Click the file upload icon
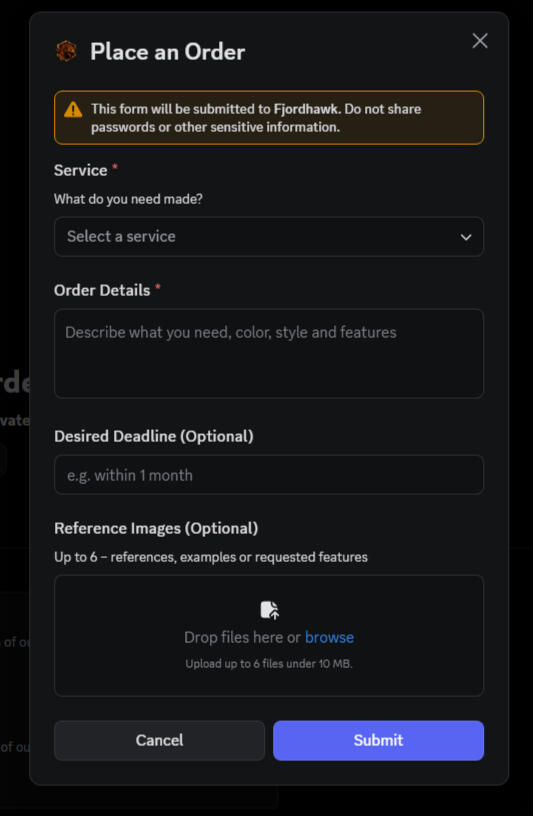The height and width of the screenshot is (816, 533). (x=269, y=610)
